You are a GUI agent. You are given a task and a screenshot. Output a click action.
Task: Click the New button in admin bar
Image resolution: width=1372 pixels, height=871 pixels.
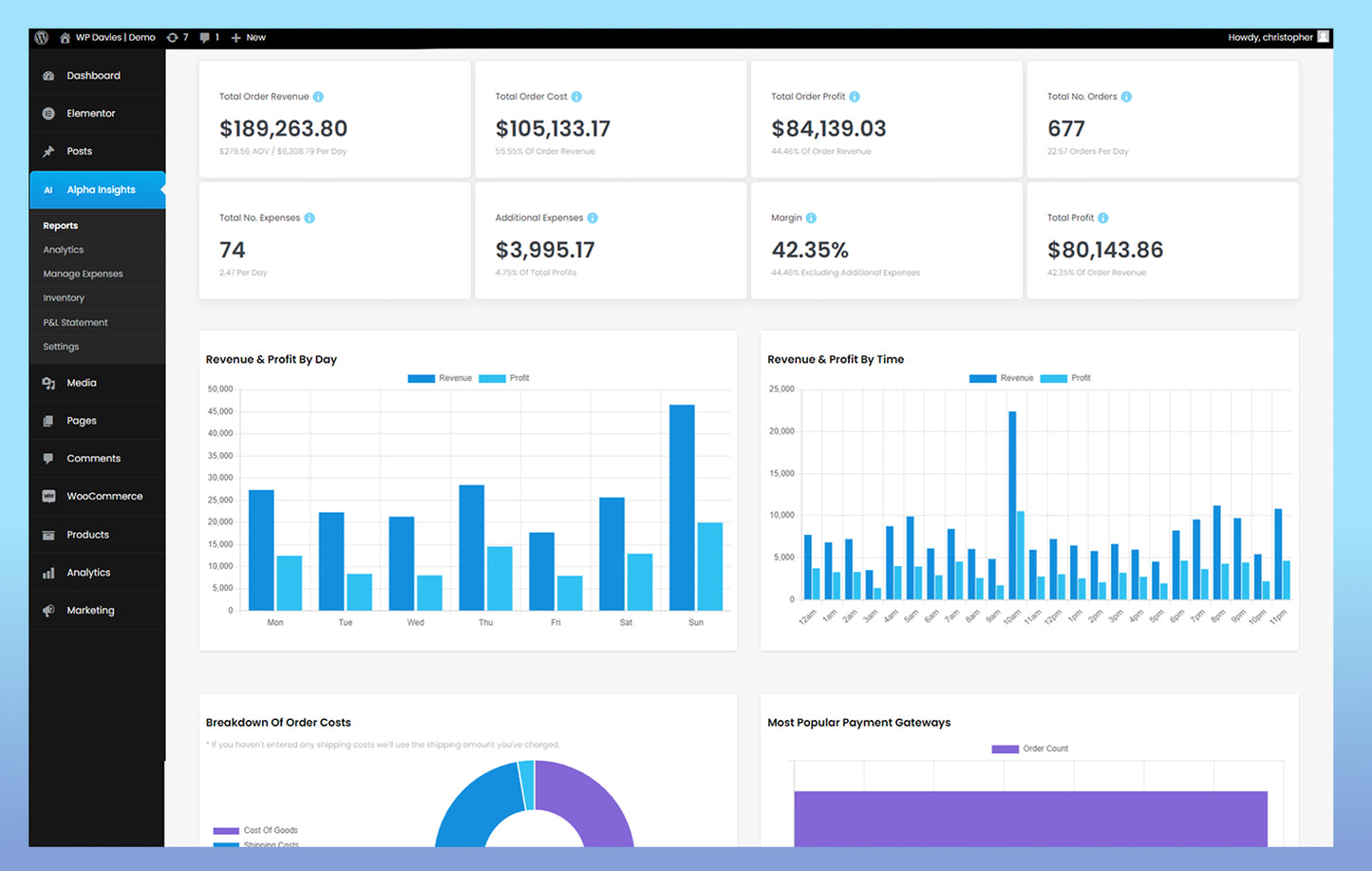(x=249, y=38)
